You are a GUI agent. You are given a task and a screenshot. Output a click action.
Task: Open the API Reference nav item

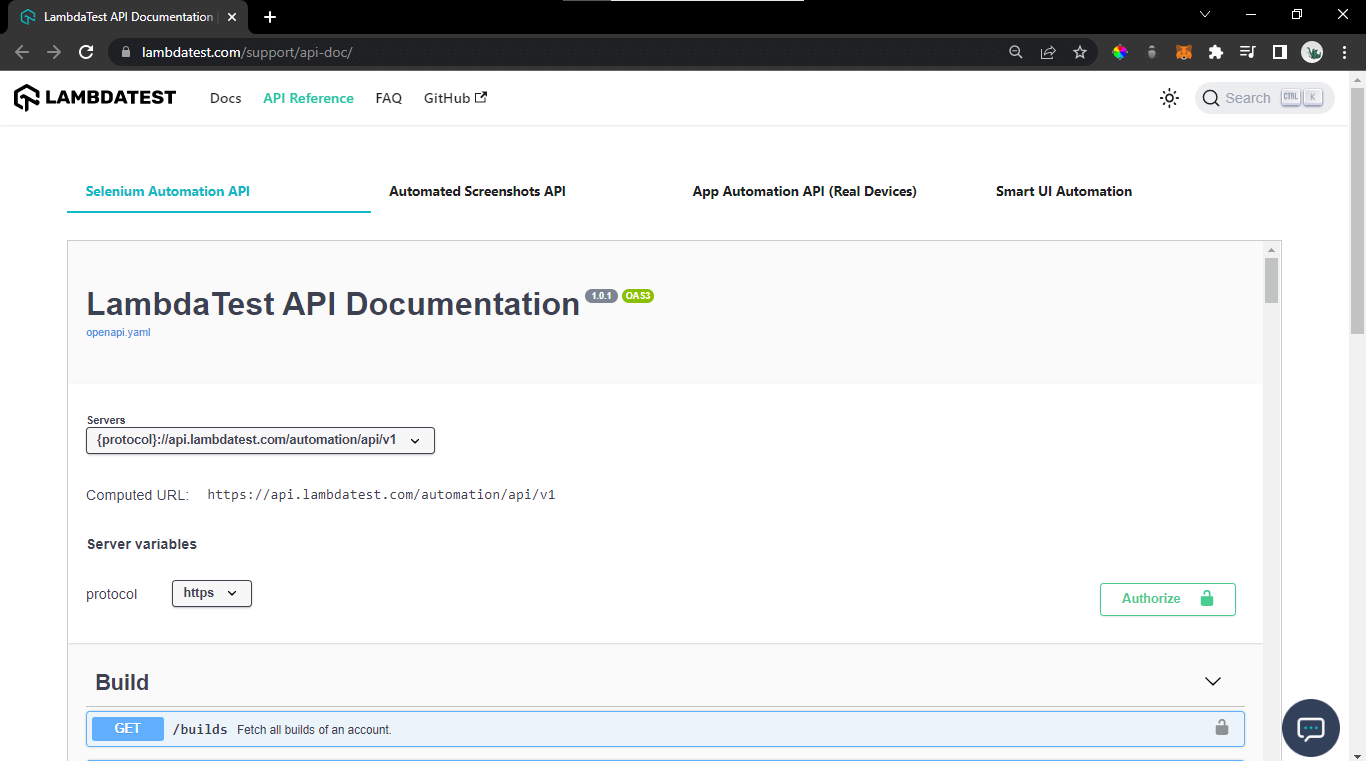308,98
